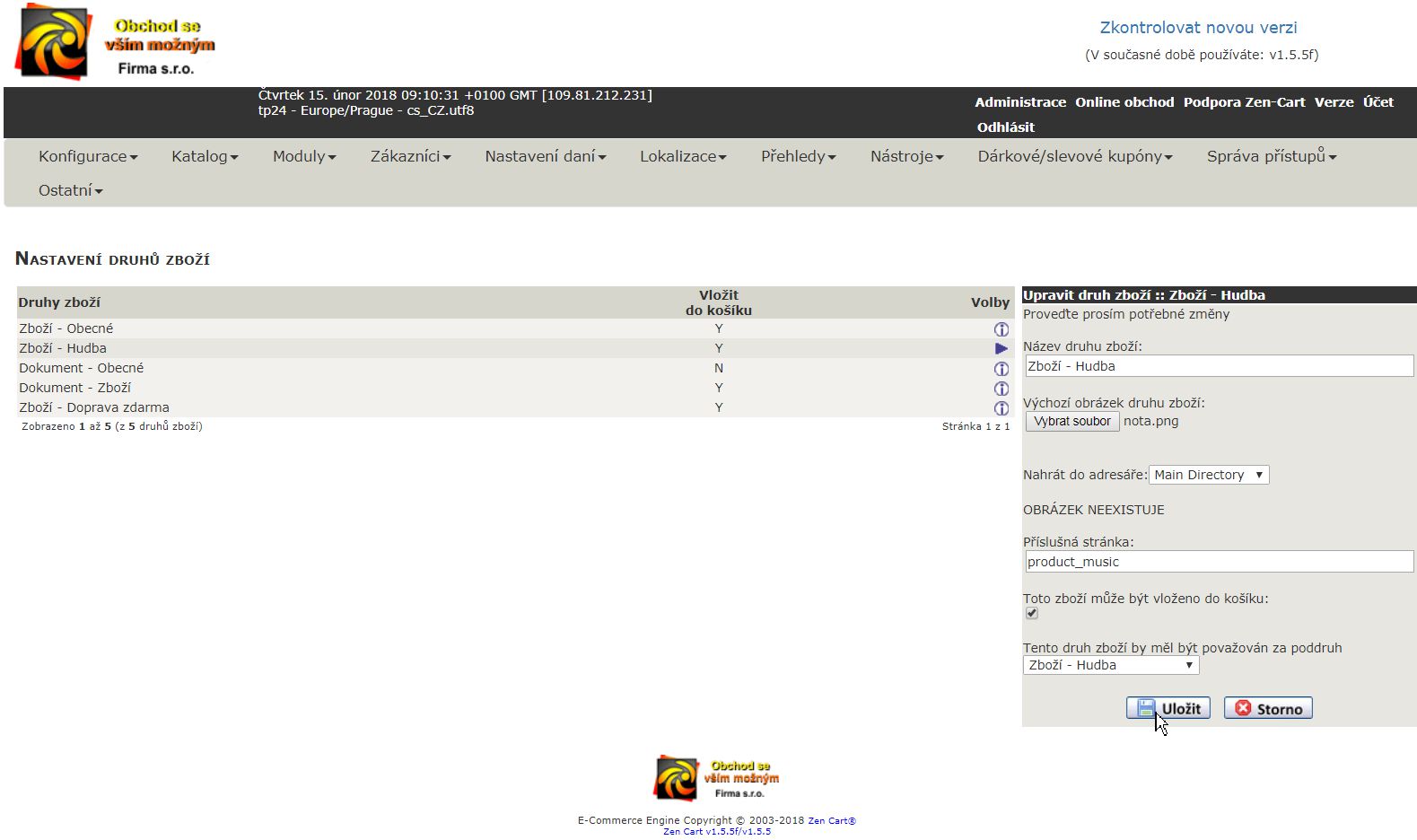
Task: Click info icon for Dokument - Obecné row
Action: coord(1001,369)
